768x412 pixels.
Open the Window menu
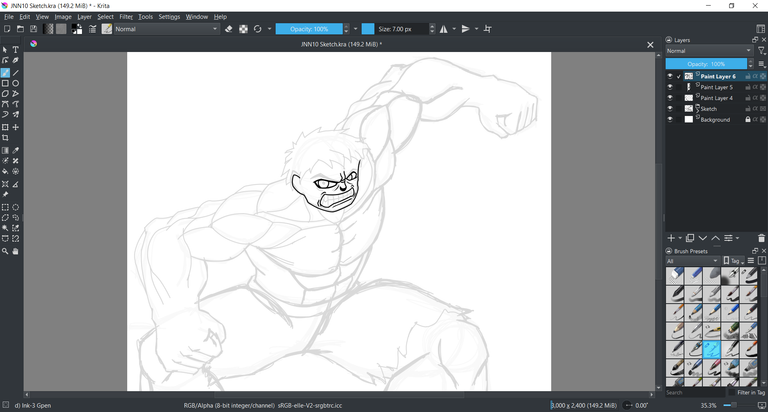(196, 17)
